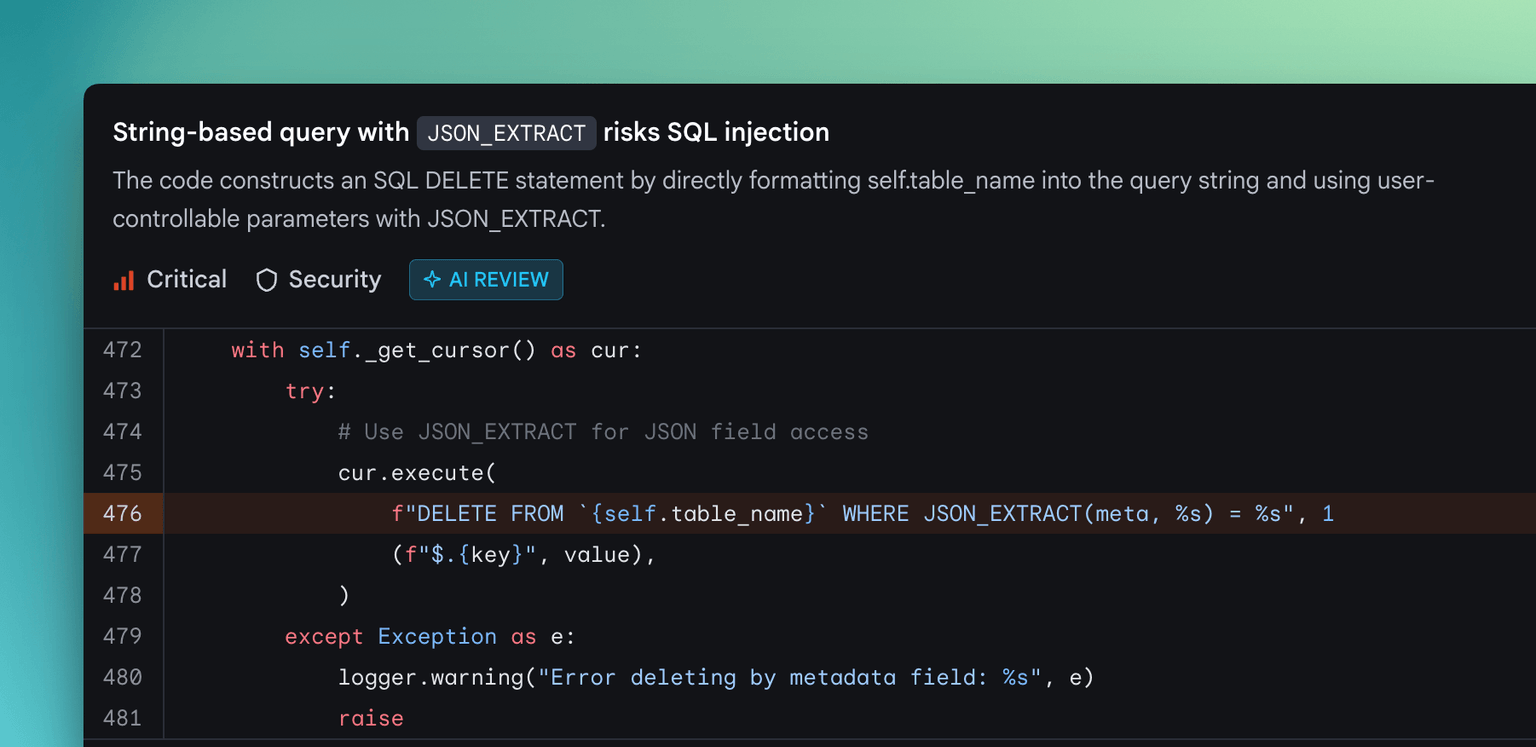Image resolution: width=1536 pixels, height=747 pixels.
Task: Click the except Exception statement
Action: [390, 636]
